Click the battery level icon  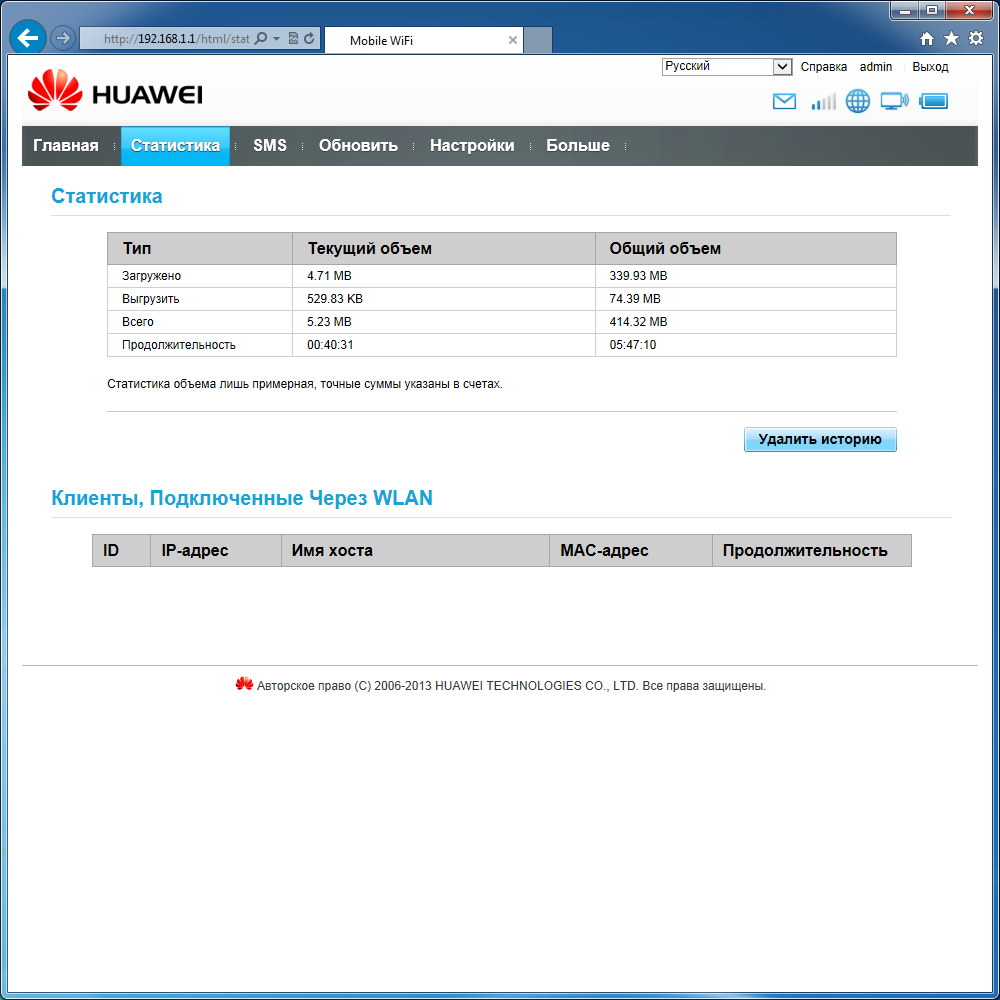pyautogui.click(x=934, y=101)
